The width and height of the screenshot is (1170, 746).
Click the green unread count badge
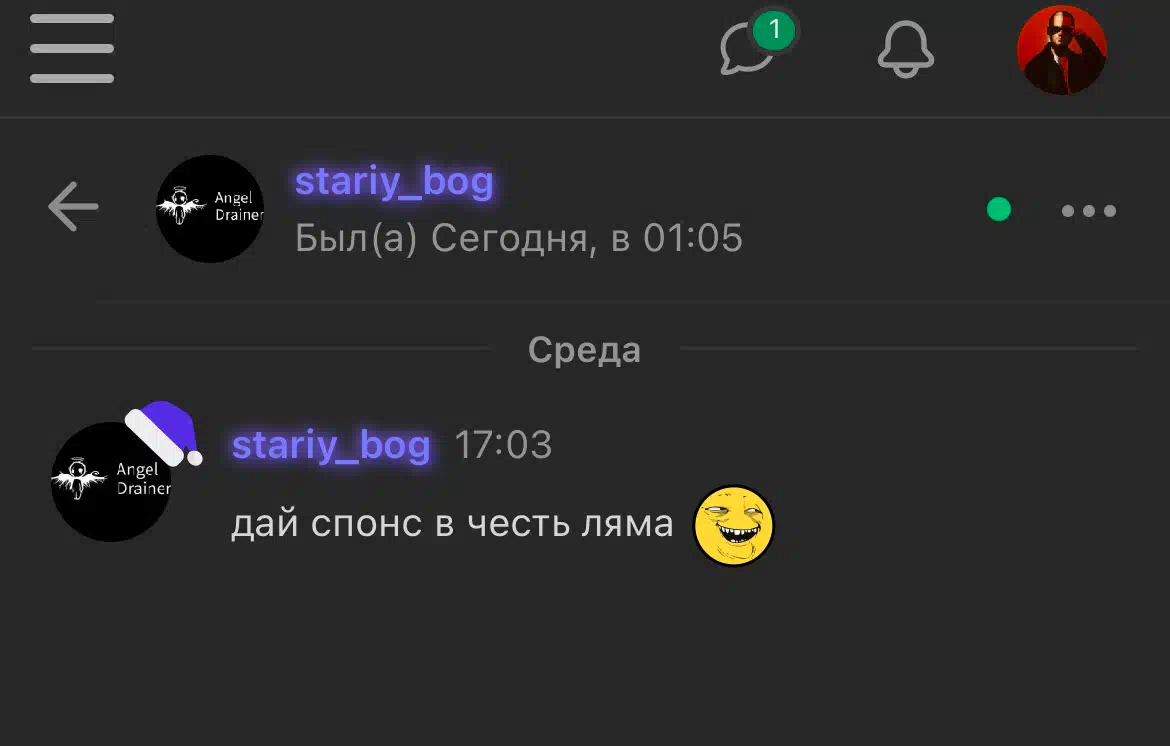[774, 30]
